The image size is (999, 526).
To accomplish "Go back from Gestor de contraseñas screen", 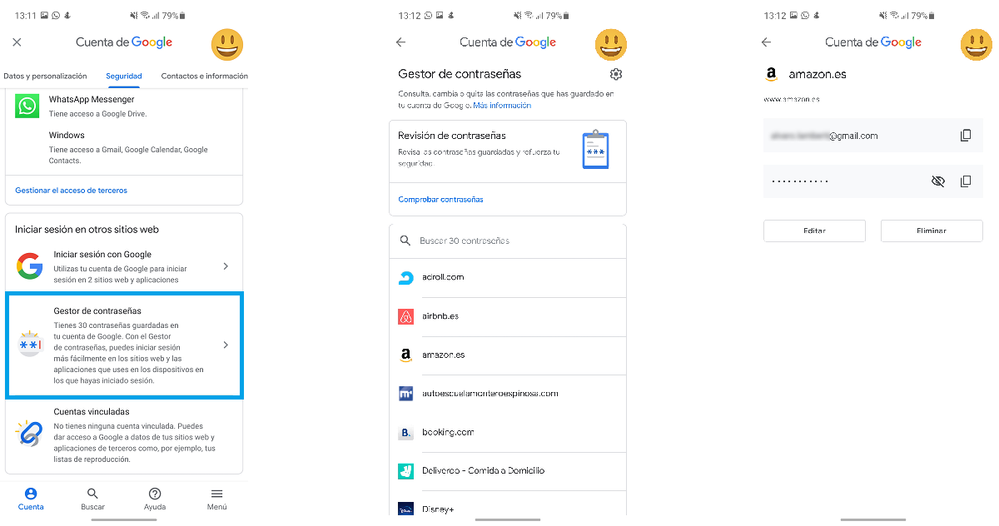I will tap(401, 42).
